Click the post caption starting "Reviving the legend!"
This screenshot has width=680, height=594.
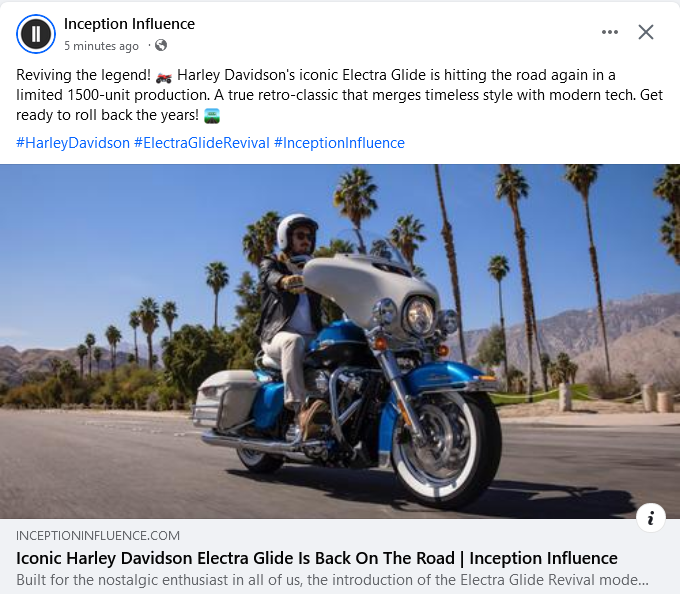coord(339,95)
